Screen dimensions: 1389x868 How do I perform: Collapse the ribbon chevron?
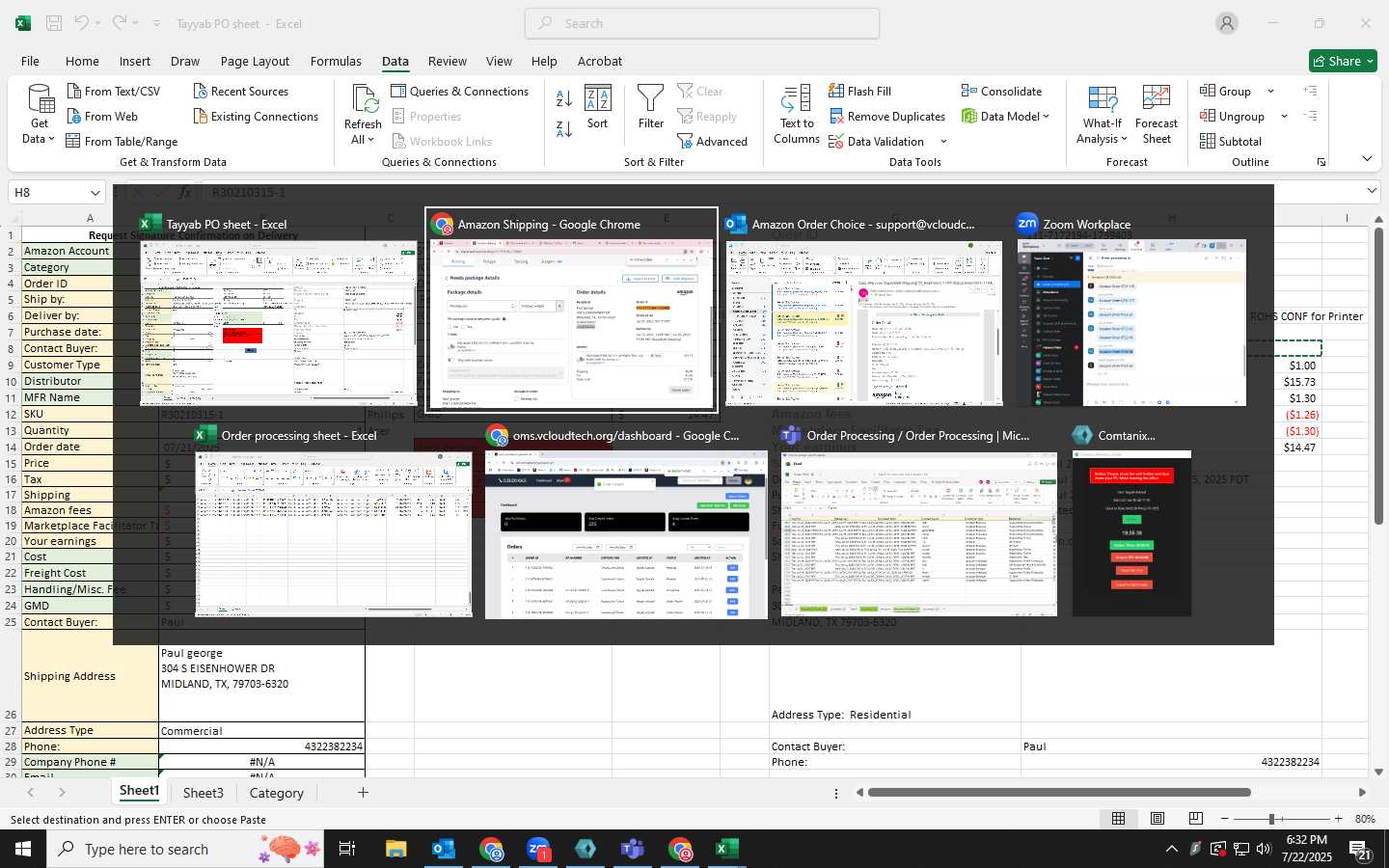pos(1367,158)
